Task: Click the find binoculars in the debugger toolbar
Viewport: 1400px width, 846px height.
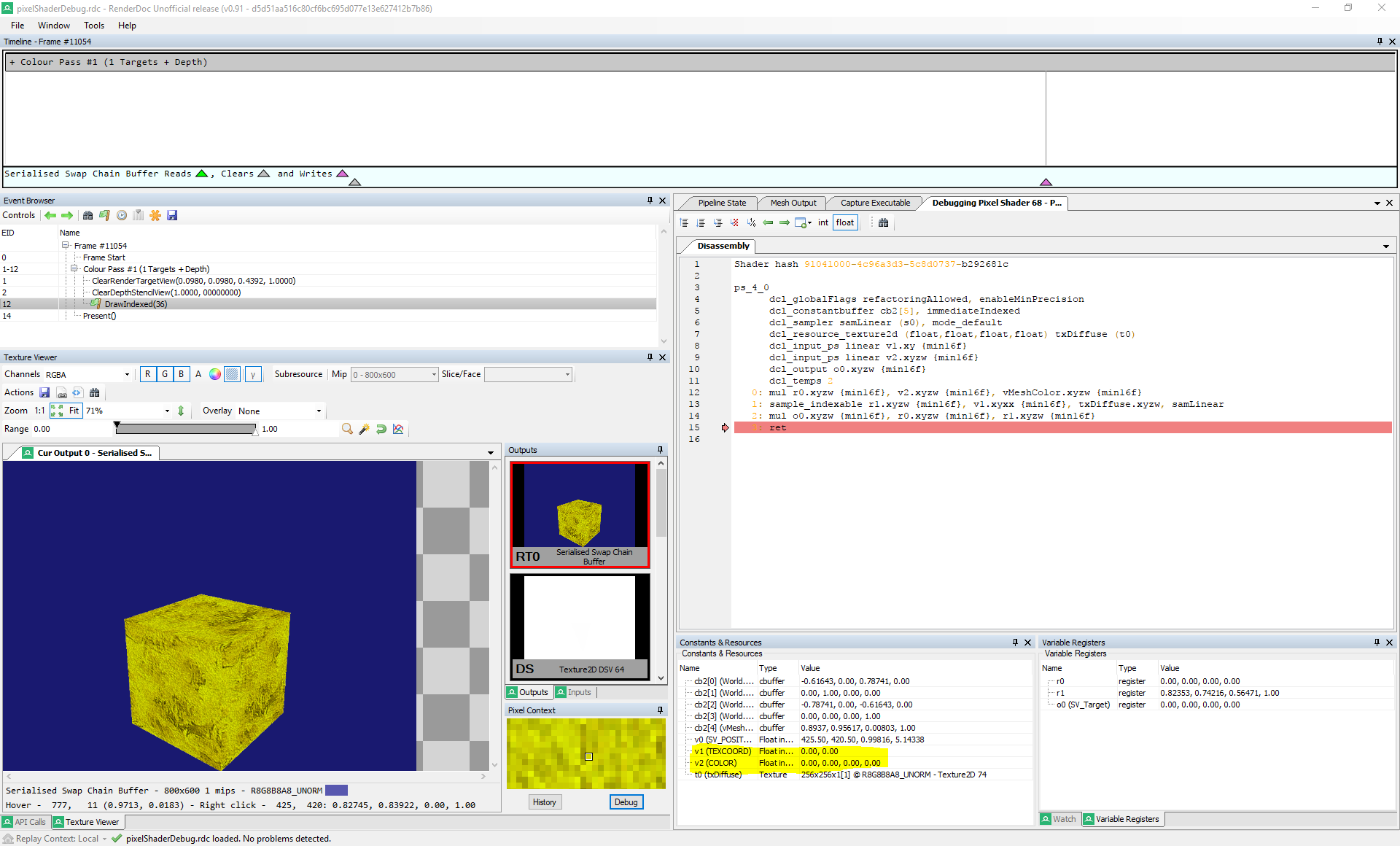Action: pos(883,222)
